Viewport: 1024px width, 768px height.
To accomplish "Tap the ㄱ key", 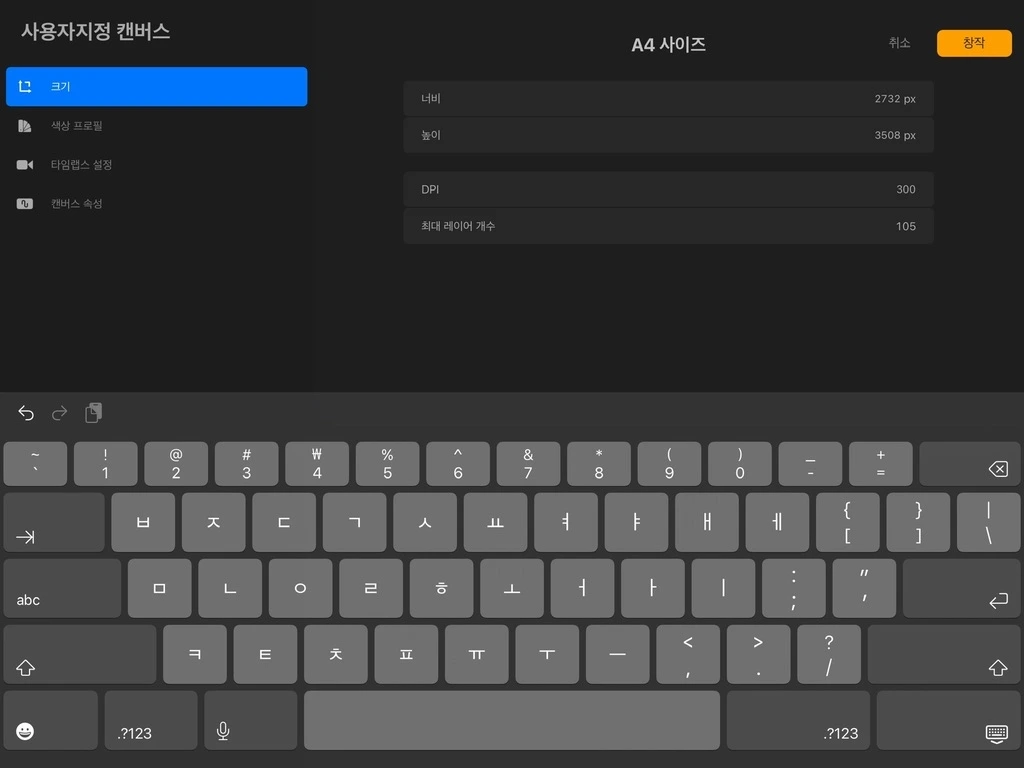I will (355, 522).
